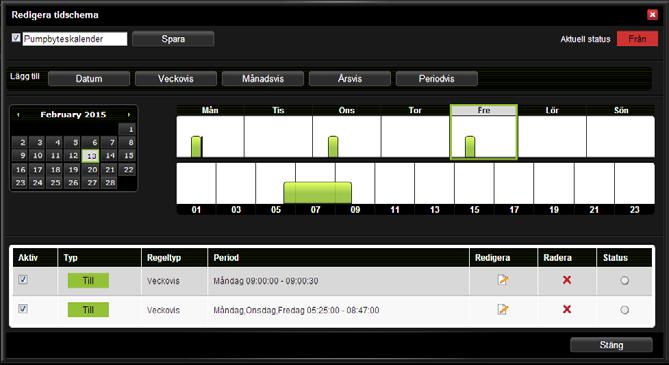Select the green bar under Ons

[x=333, y=146]
